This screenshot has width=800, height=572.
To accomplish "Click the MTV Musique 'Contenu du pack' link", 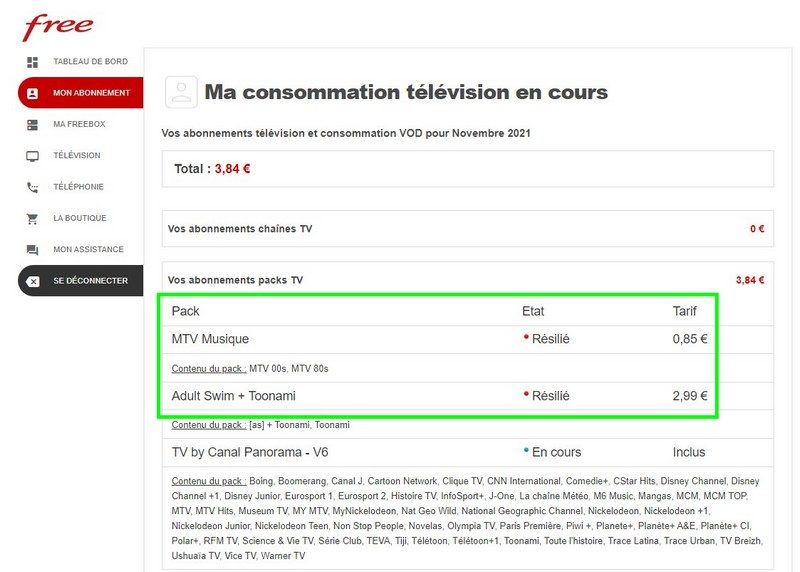I will (209, 368).
